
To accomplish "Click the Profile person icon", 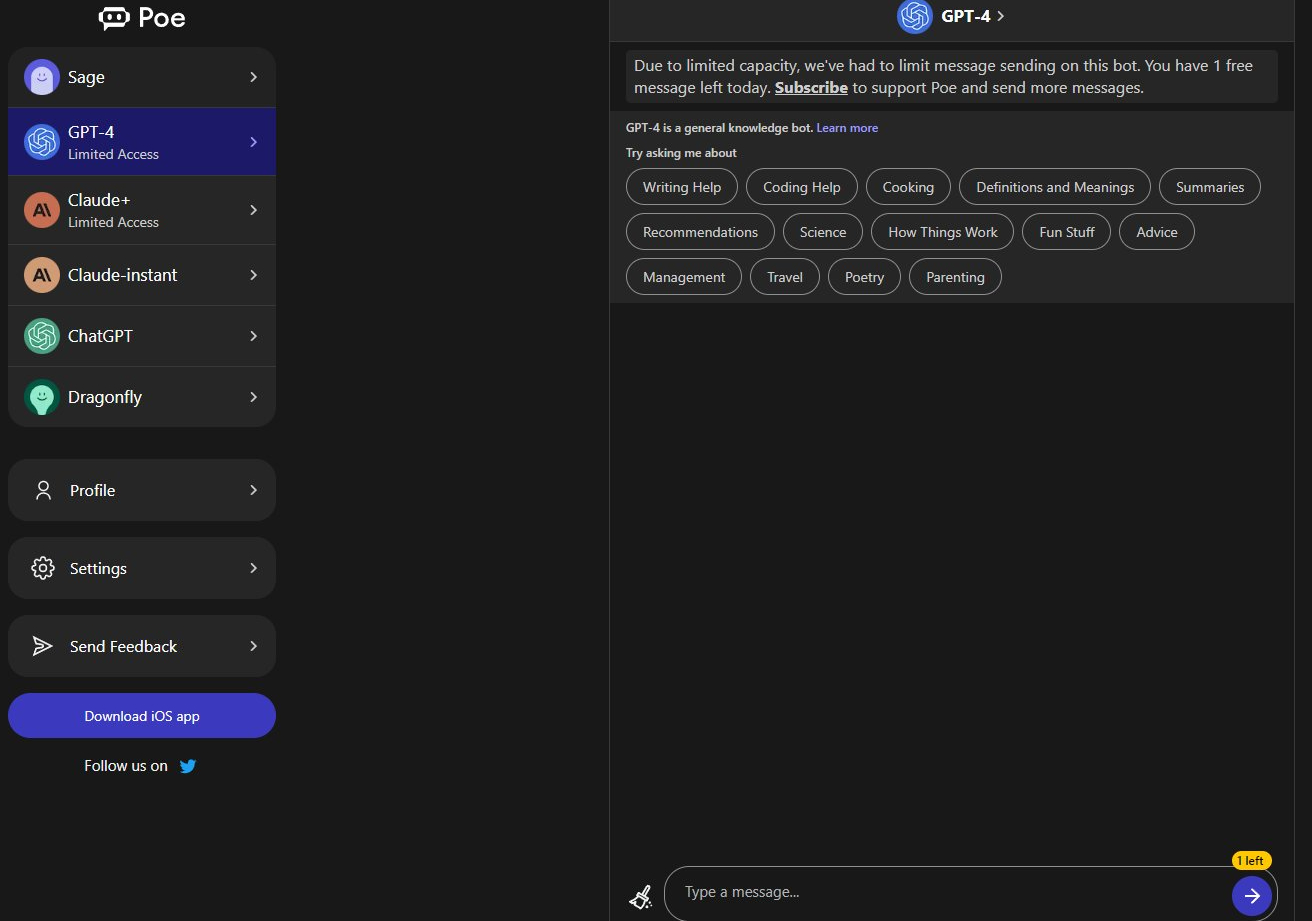I will 43,490.
